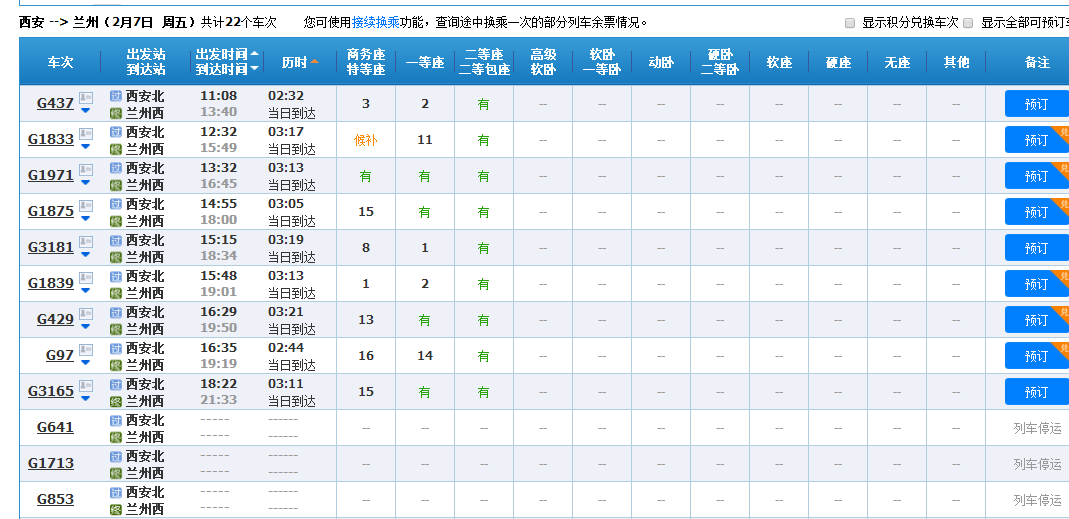This screenshot has height=519, width=1069.
Task: Click the green 终 station icon in G437 row
Action: click(116, 113)
